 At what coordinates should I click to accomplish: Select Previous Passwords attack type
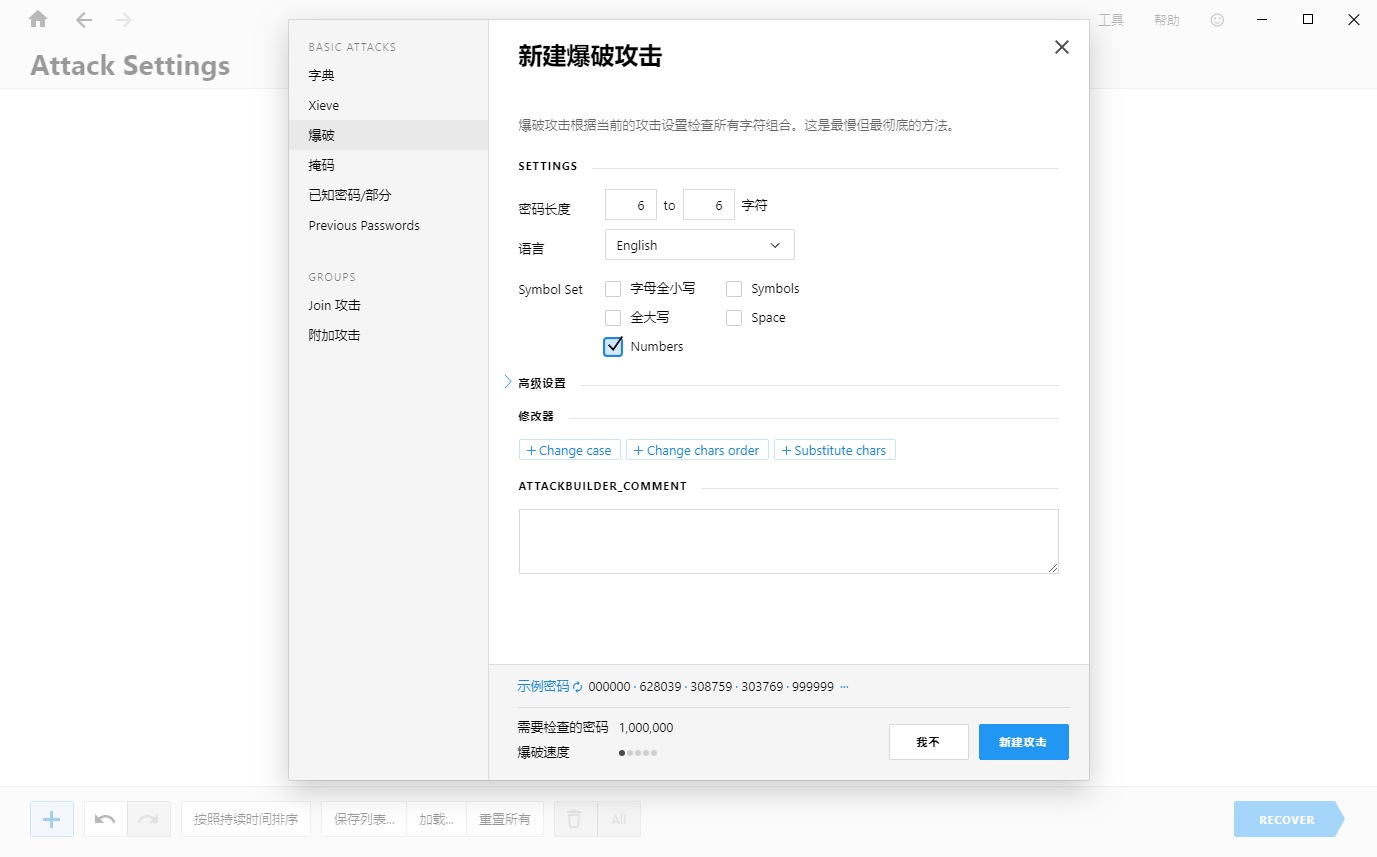tap(388, 225)
